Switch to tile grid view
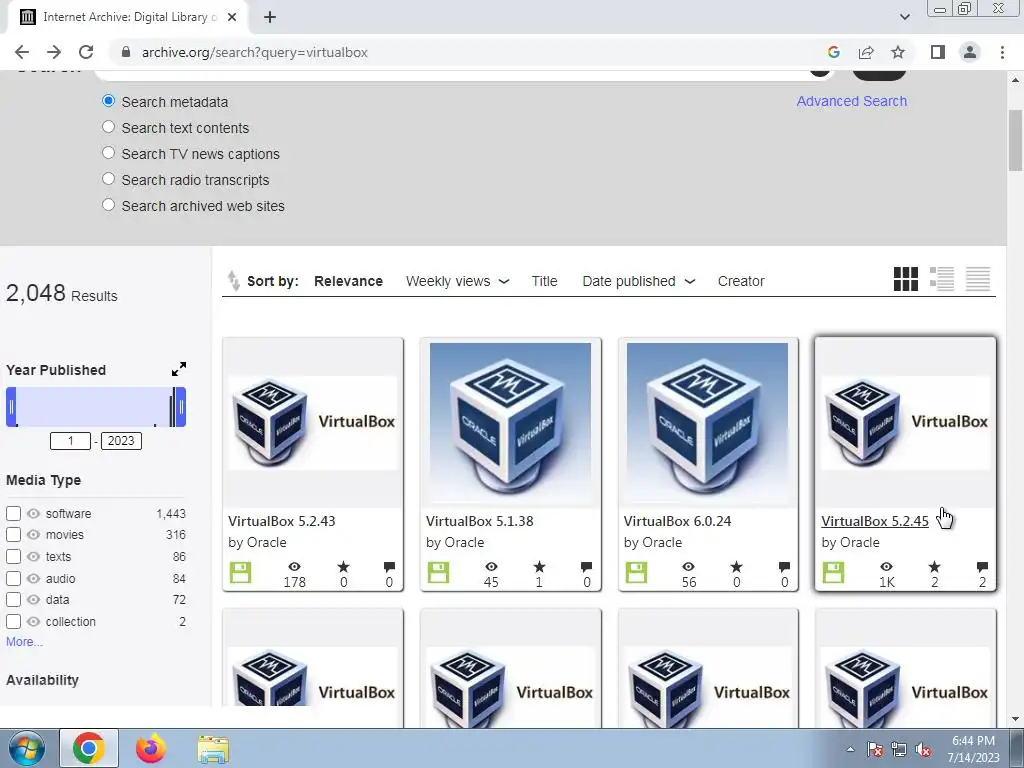Image resolution: width=1024 pixels, height=768 pixels. tap(906, 279)
